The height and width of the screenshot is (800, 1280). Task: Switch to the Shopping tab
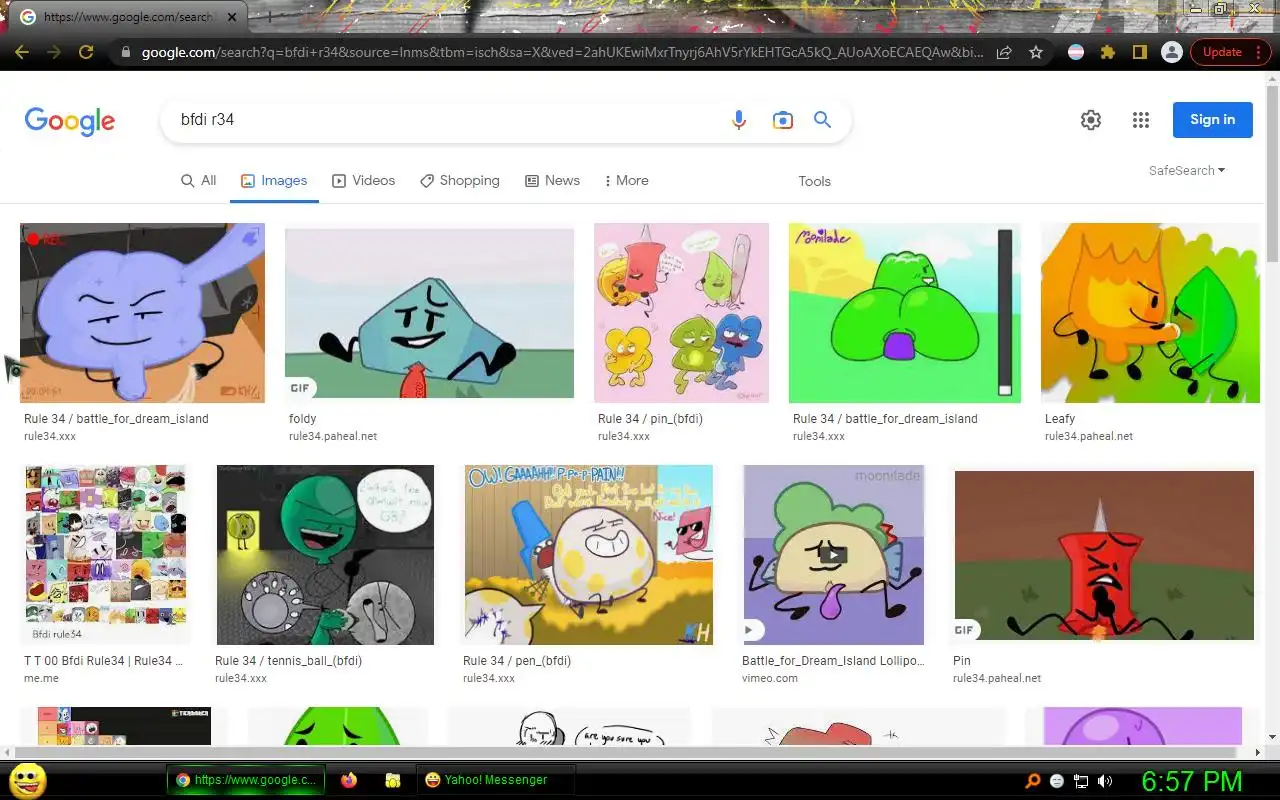tap(460, 181)
